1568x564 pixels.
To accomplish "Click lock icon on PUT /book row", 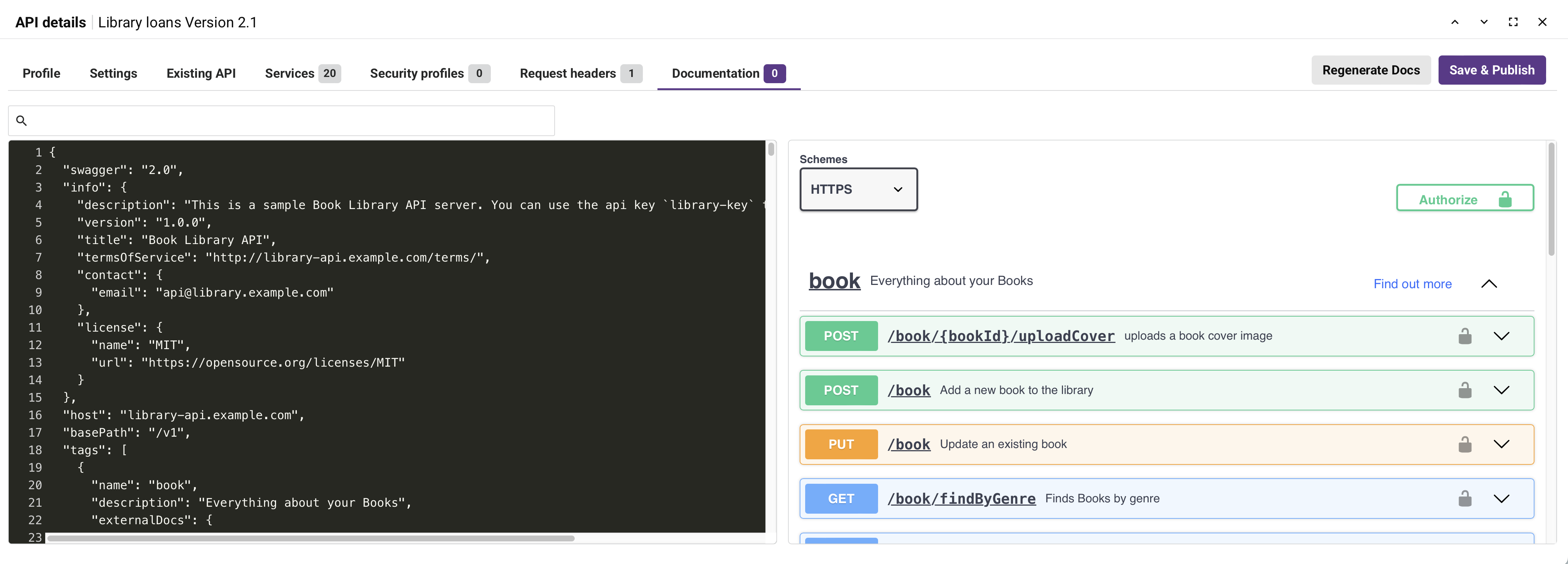I will [1465, 444].
